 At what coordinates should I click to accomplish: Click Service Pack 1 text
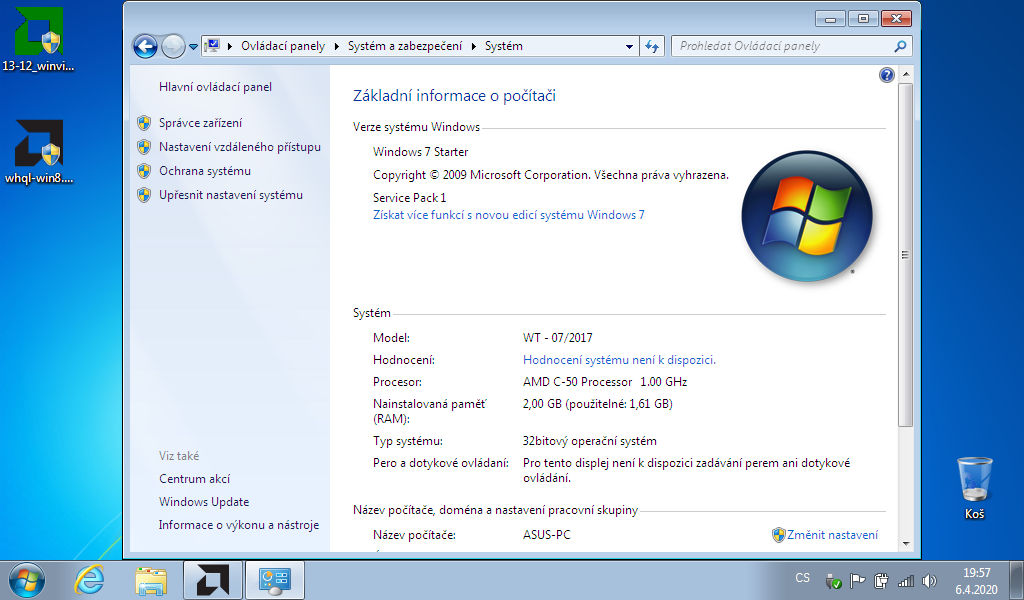[x=409, y=198]
